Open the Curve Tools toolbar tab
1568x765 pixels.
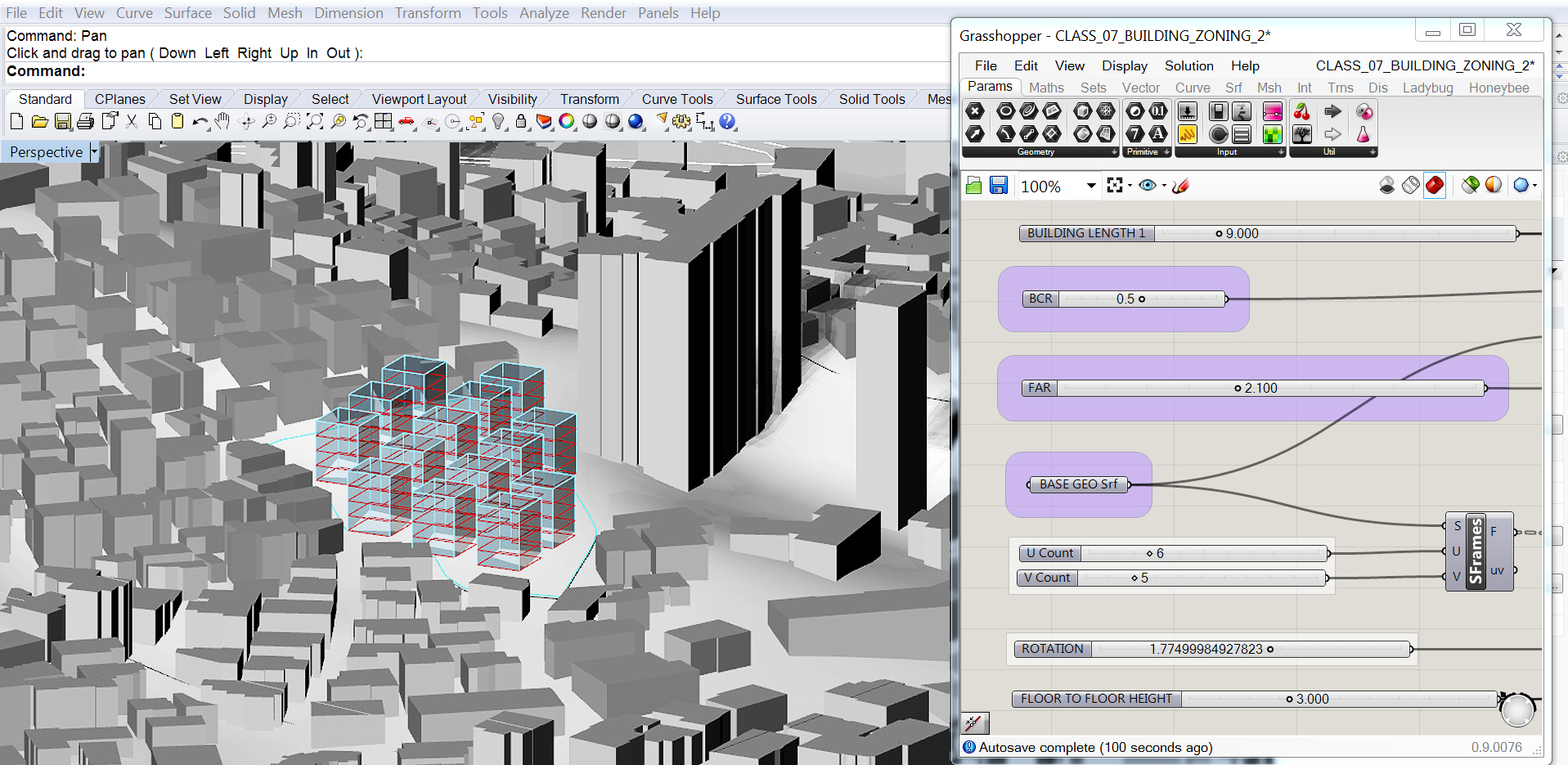pyautogui.click(x=676, y=99)
